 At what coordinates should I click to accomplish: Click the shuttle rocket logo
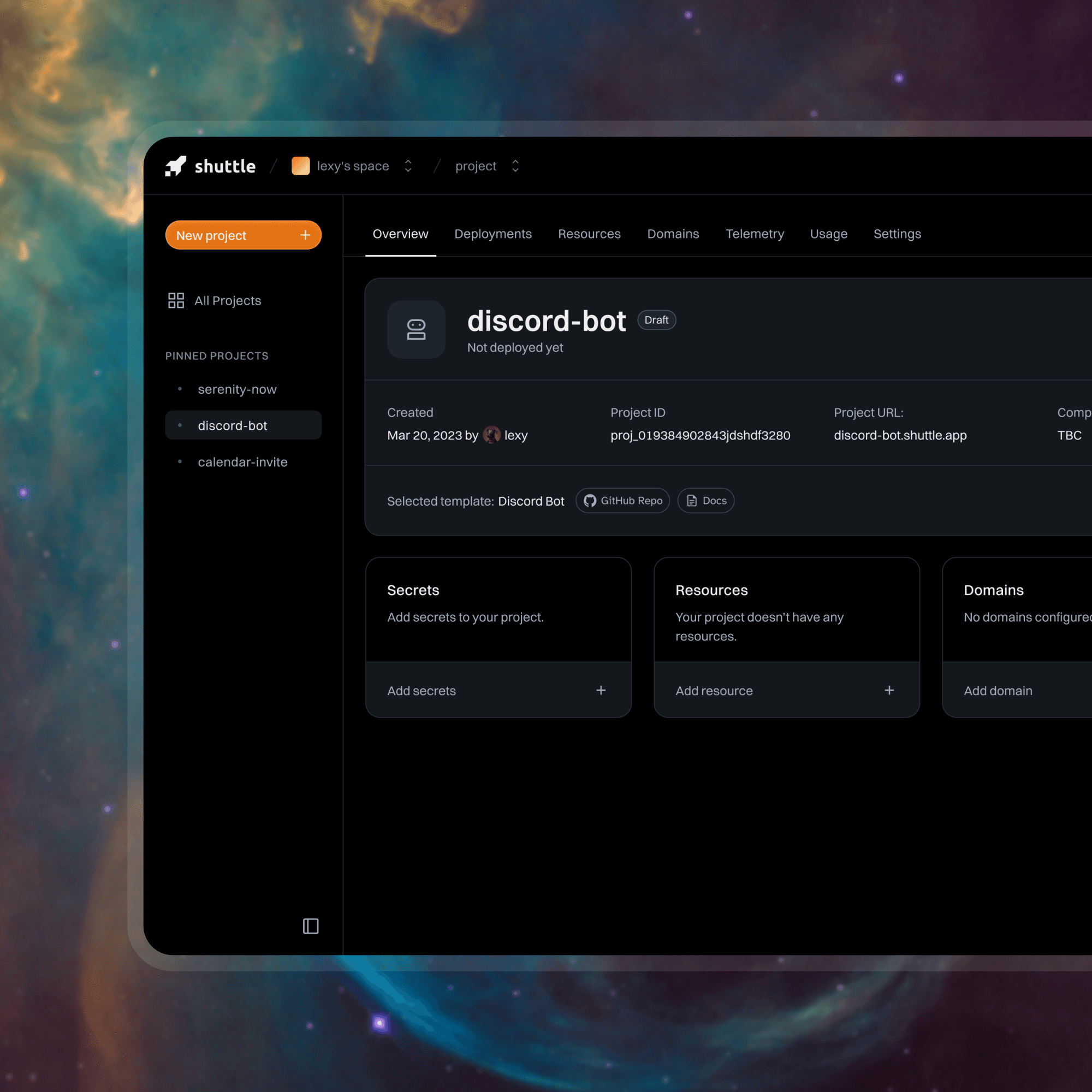tap(175, 166)
